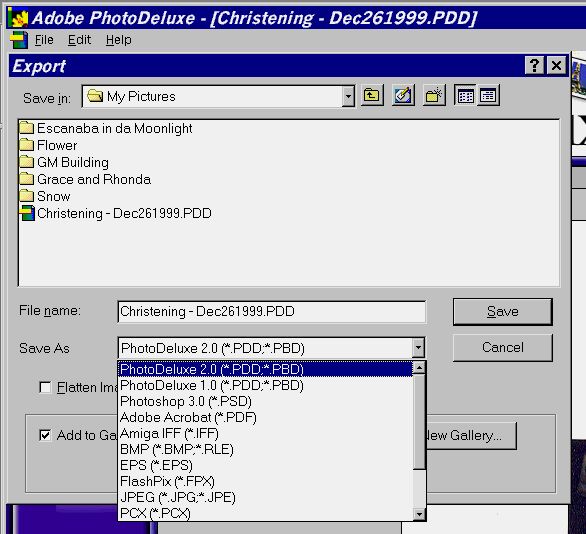The image size is (586, 534).
Task: Choose PhotoDeluxe 1.0 (*.PDD;*.PBD) format
Action: tap(265, 385)
